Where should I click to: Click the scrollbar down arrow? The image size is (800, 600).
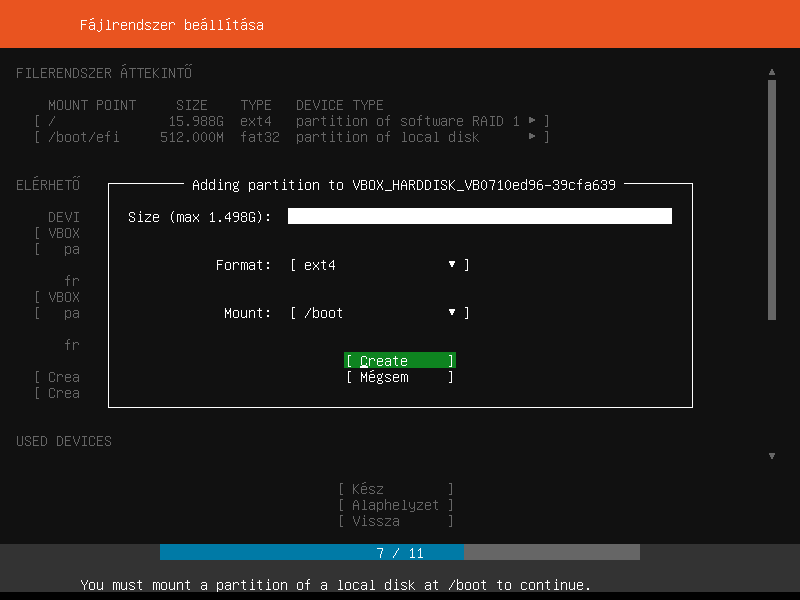(x=772, y=456)
